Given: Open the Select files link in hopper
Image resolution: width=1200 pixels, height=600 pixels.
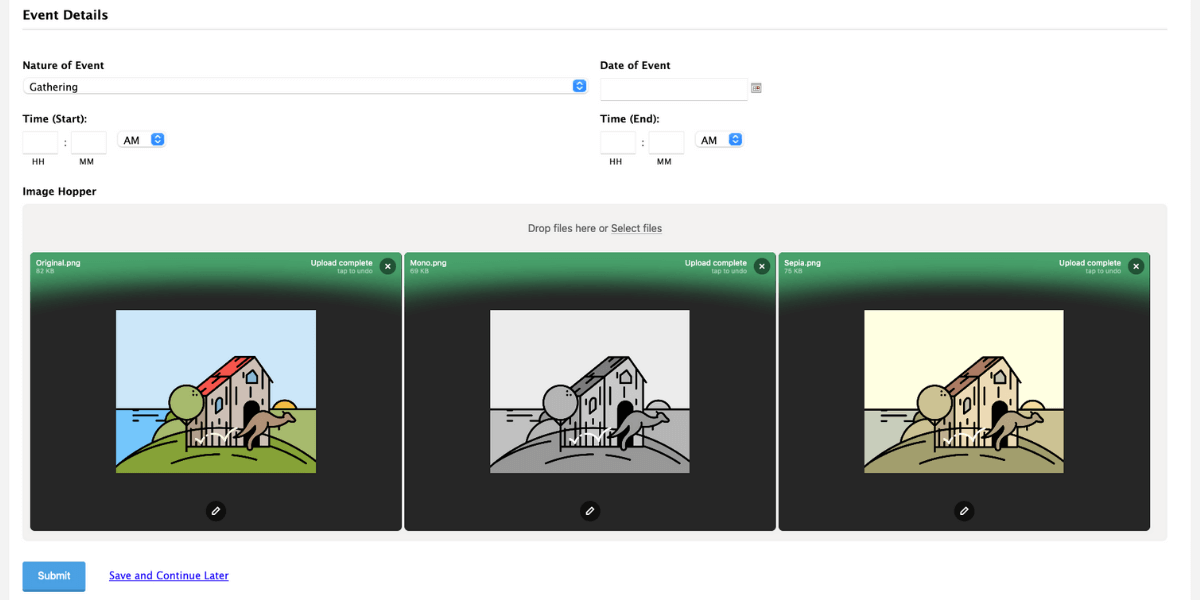Looking at the screenshot, I should coord(636,229).
